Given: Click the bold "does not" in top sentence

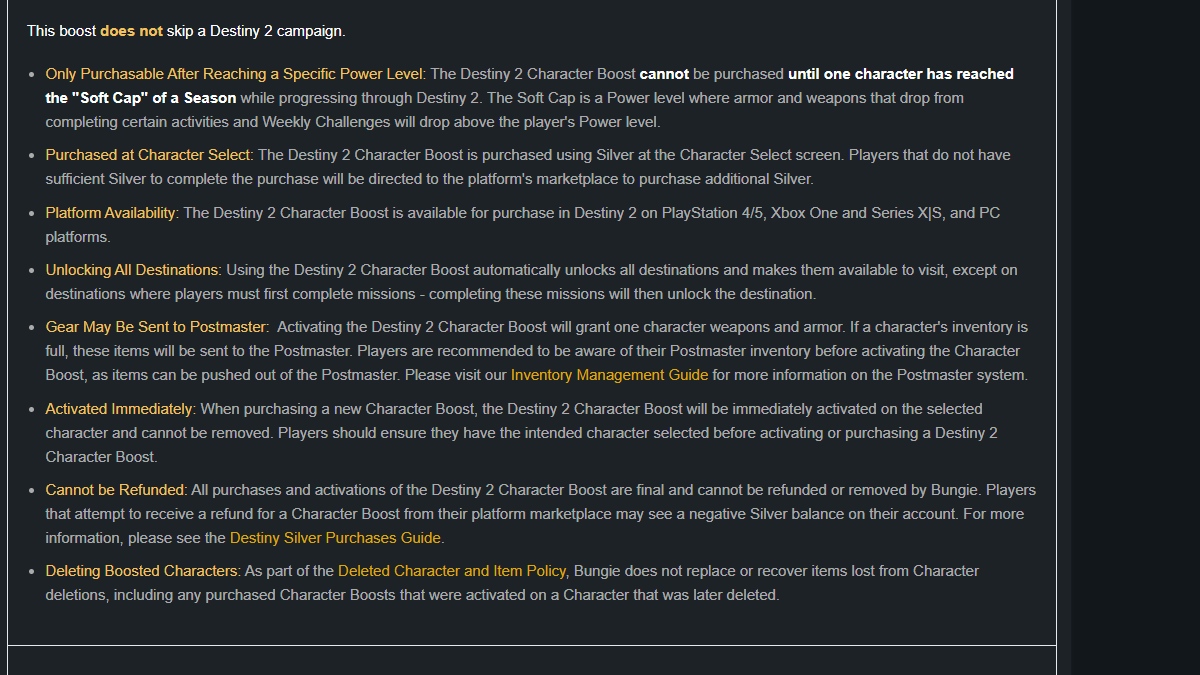Looking at the screenshot, I should click(x=131, y=31).
